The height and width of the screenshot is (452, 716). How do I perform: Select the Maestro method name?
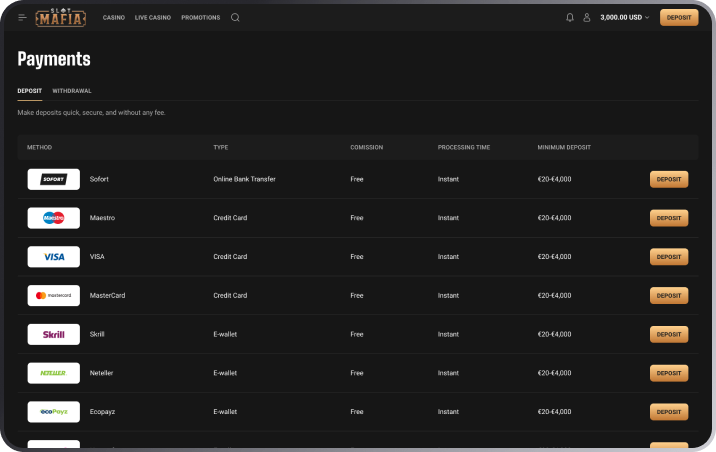click(102, 218)
